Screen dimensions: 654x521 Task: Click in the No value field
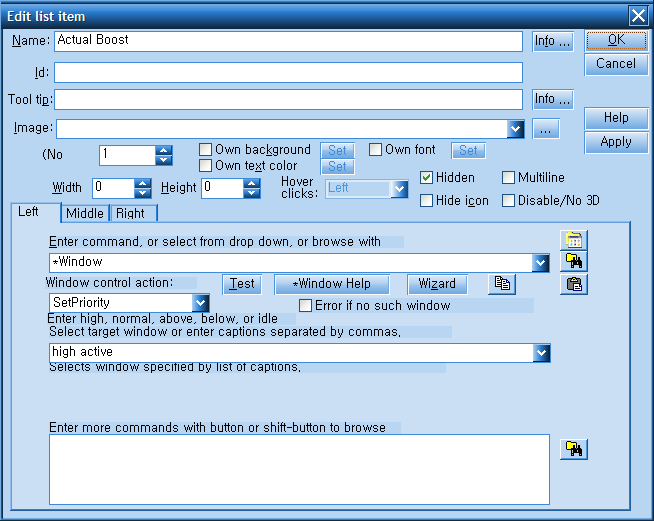pos(127,155)
